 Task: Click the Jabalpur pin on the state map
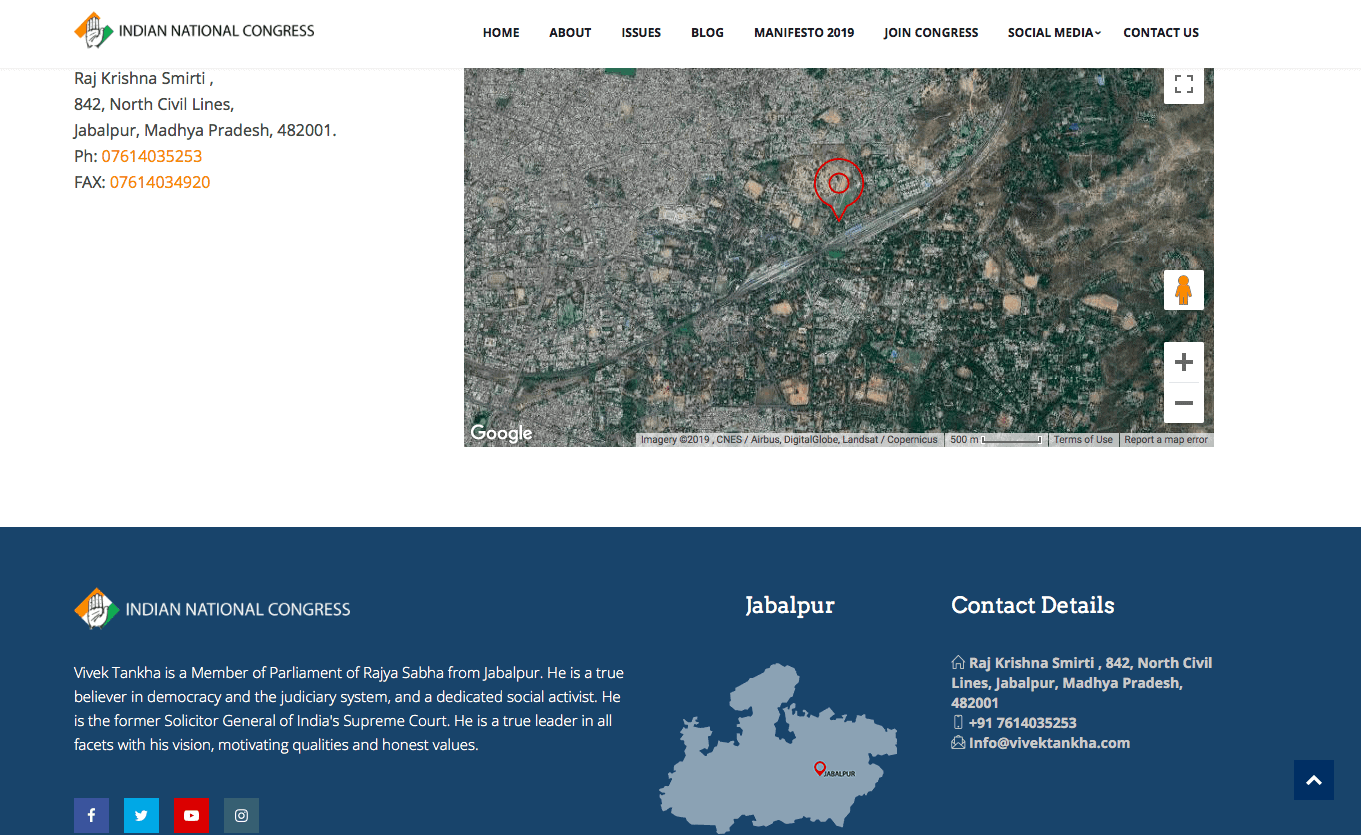[820, 768]
